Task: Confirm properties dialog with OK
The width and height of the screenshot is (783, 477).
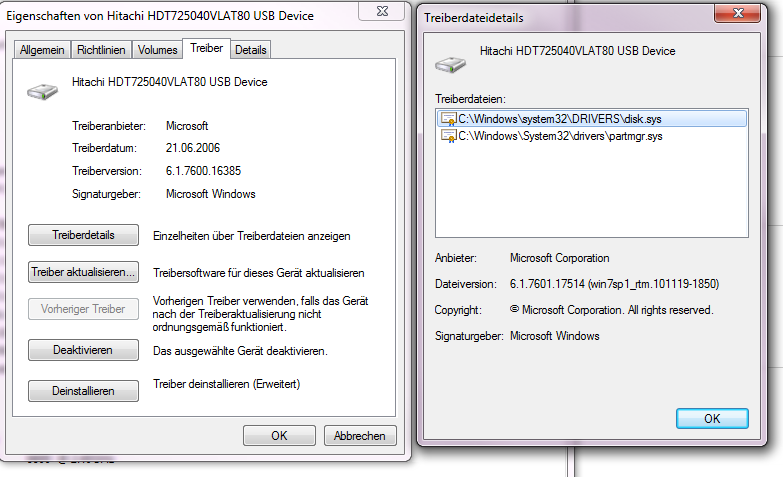Action: tap(279, 436)
